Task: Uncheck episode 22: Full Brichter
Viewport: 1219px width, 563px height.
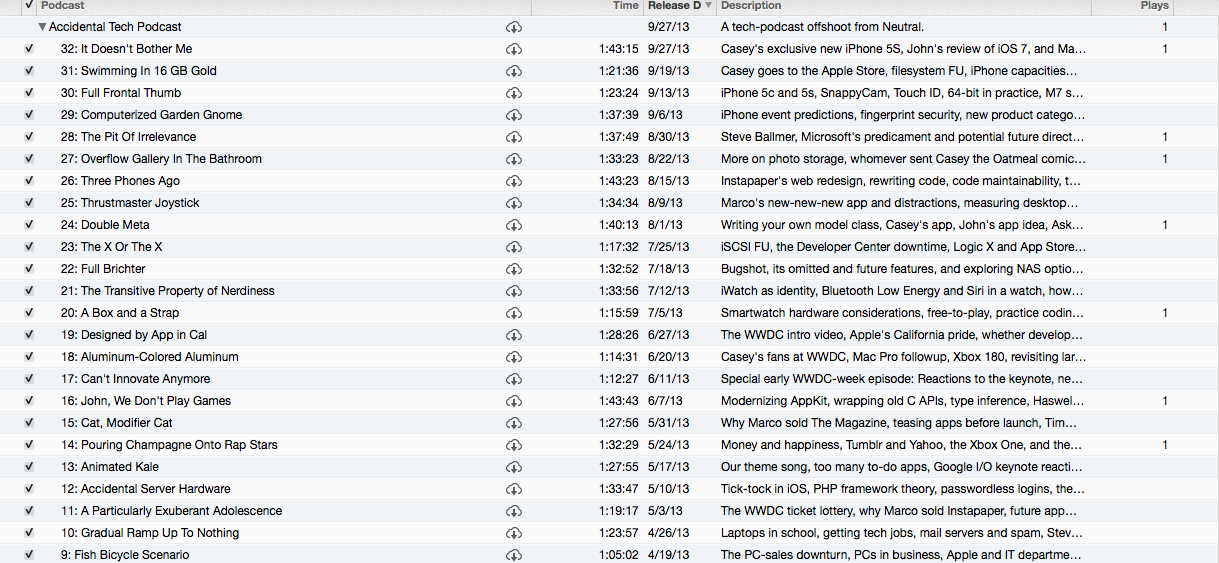Action: 29,269
